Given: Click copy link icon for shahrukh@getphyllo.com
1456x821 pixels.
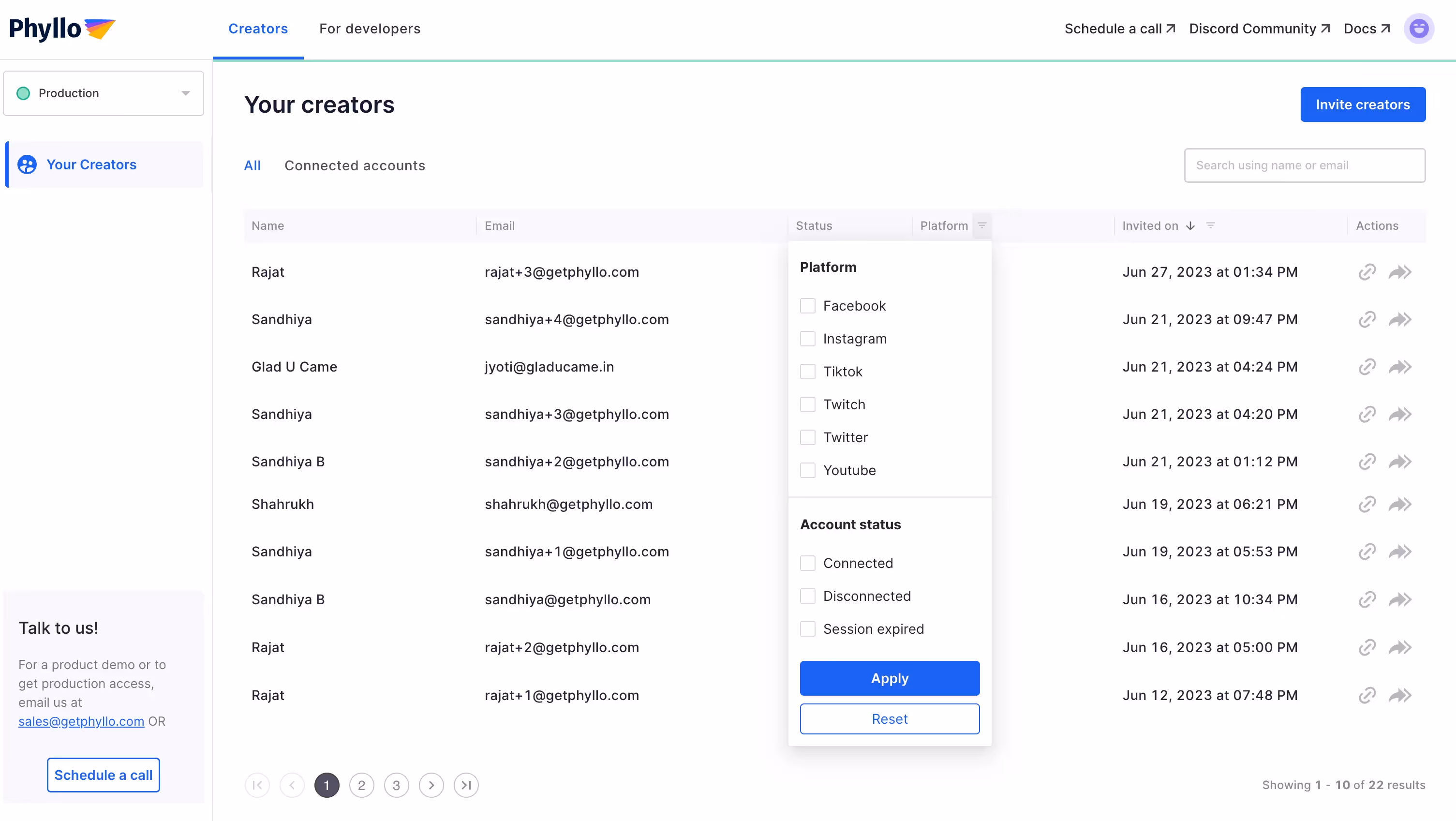Looking at the screenshot, I should [x=1367, y=504].
